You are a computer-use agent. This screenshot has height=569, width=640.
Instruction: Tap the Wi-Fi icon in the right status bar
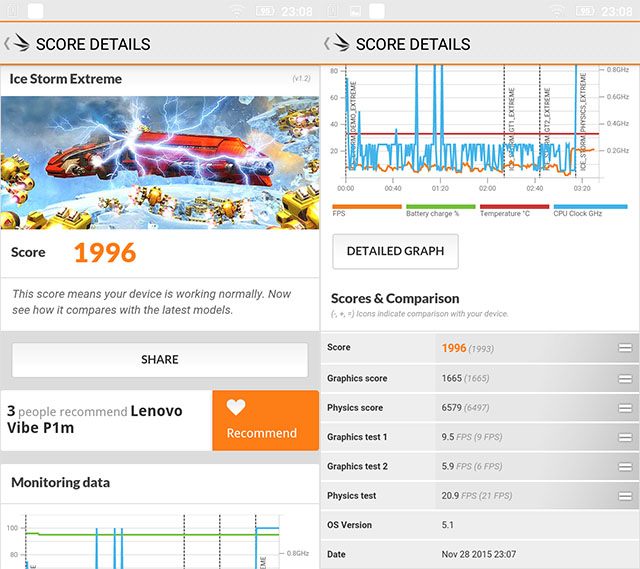pyautogui.click(x=556, y=12)
